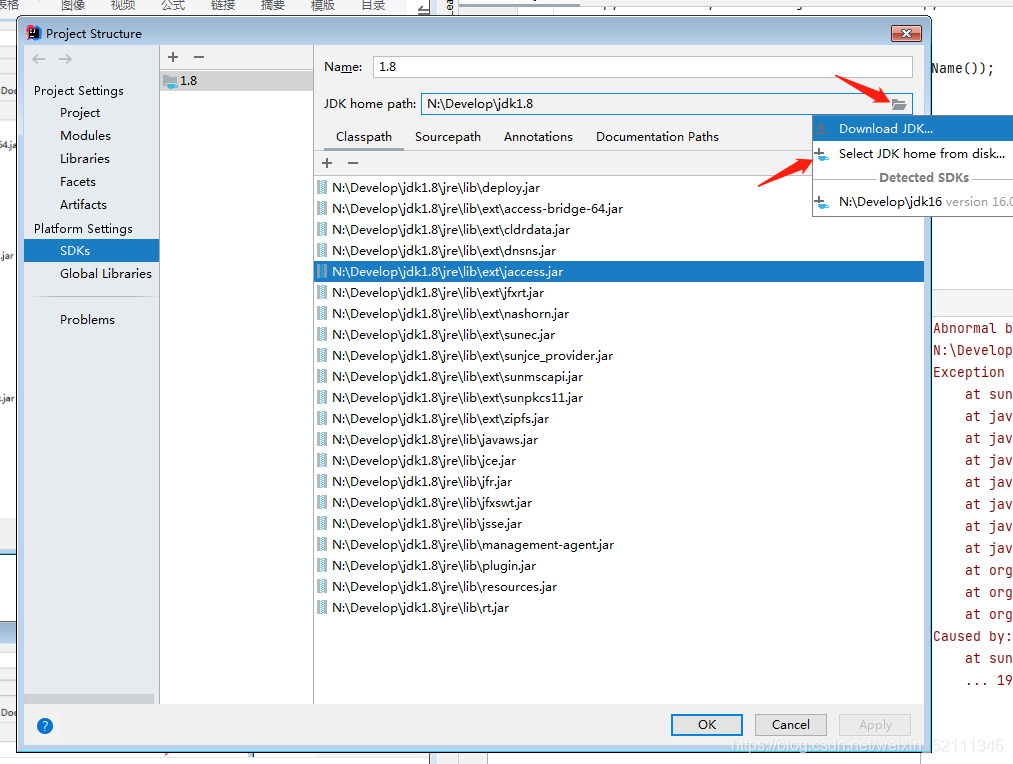Switch to the Annotations tab
This screenshot has width=1013, height=764.
pyautogui.click(x=538, y=136)
